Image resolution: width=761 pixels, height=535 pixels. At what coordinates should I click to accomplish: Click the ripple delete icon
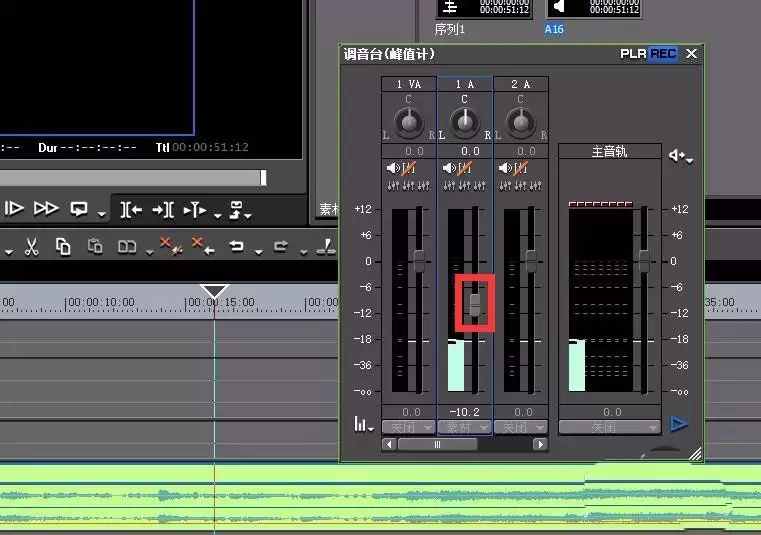click(203, 246)
